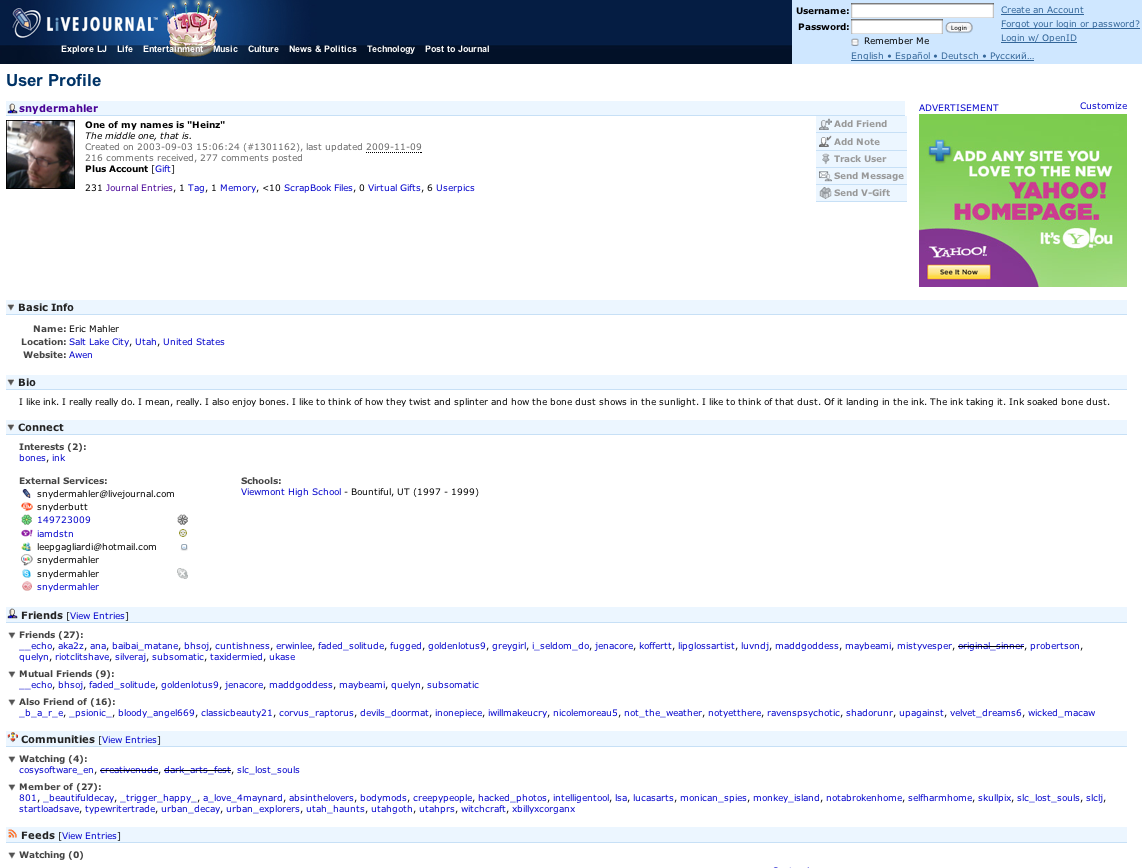Focus the Username input field
Viewport: 1142px width, 868px height.
tap(922, 10)
